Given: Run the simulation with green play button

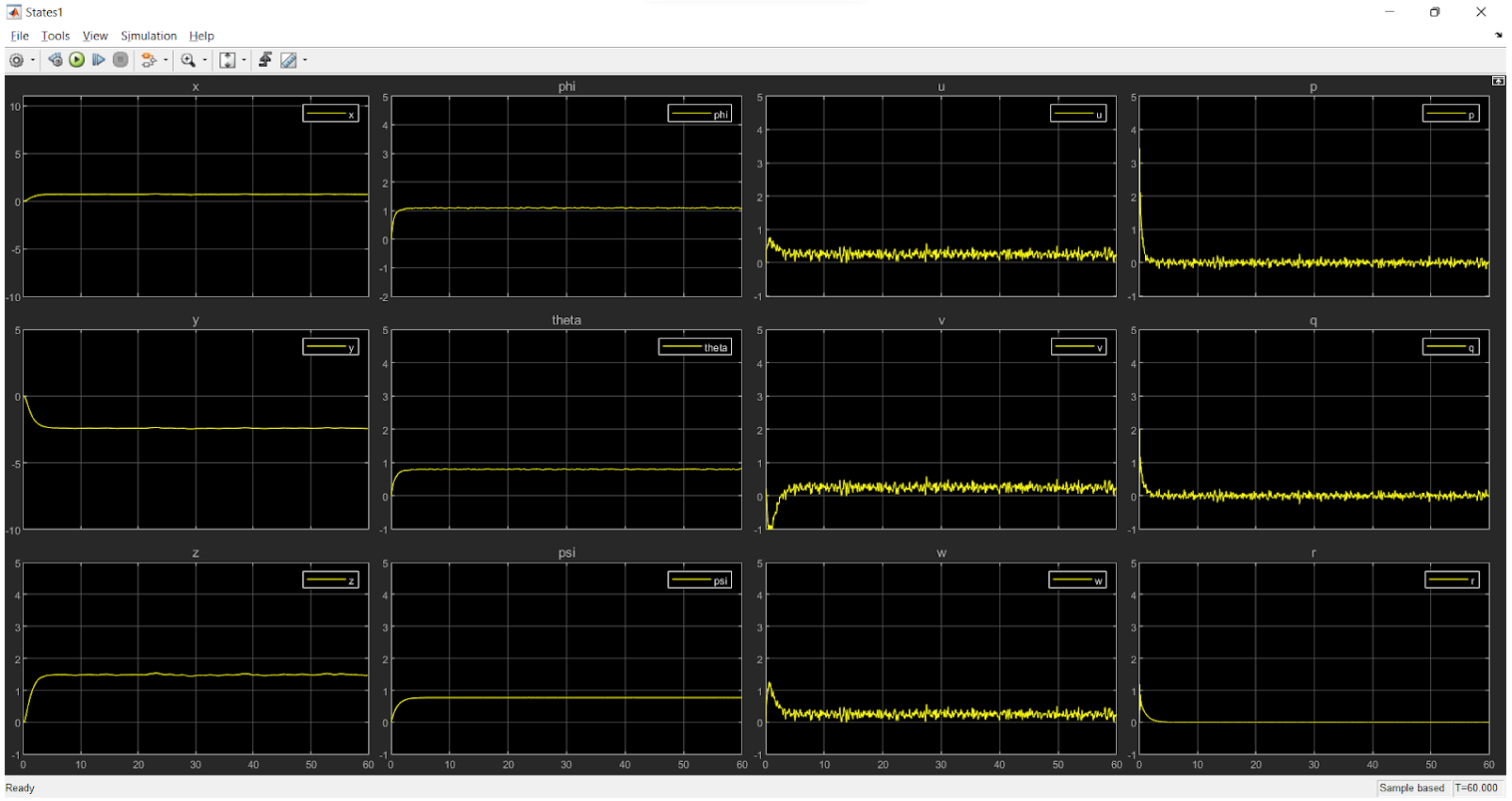Looking at the screenshot, I should [x=77, y=60].
